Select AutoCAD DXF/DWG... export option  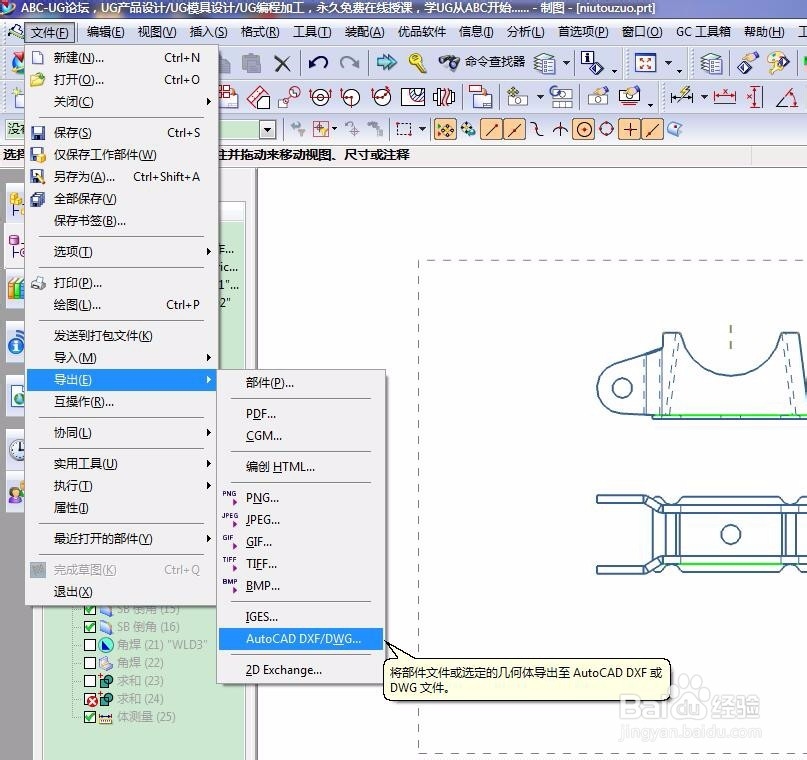pos(301,639)
